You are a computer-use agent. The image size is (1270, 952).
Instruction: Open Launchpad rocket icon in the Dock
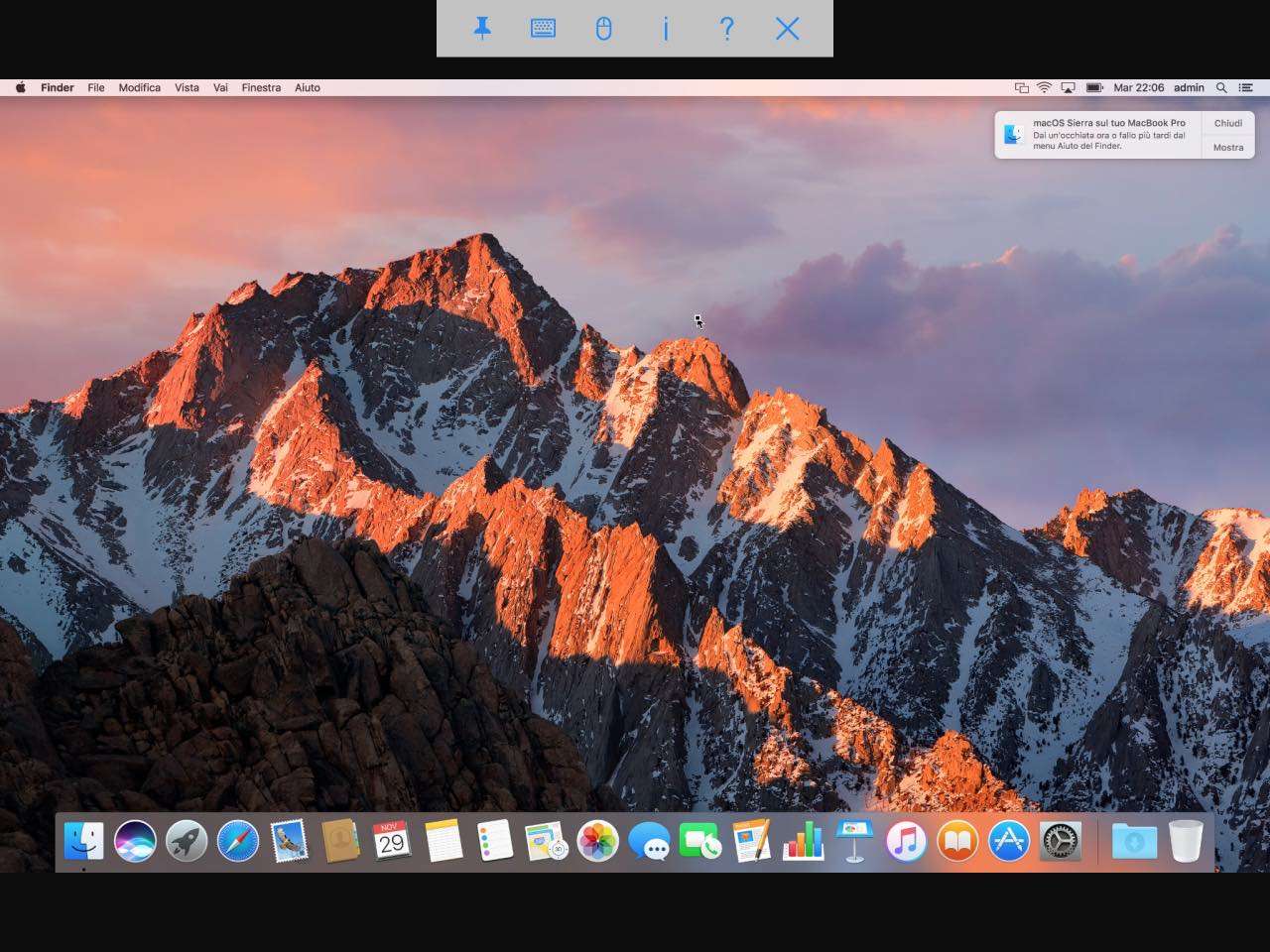pyautogui.click(x=187, y=842)
